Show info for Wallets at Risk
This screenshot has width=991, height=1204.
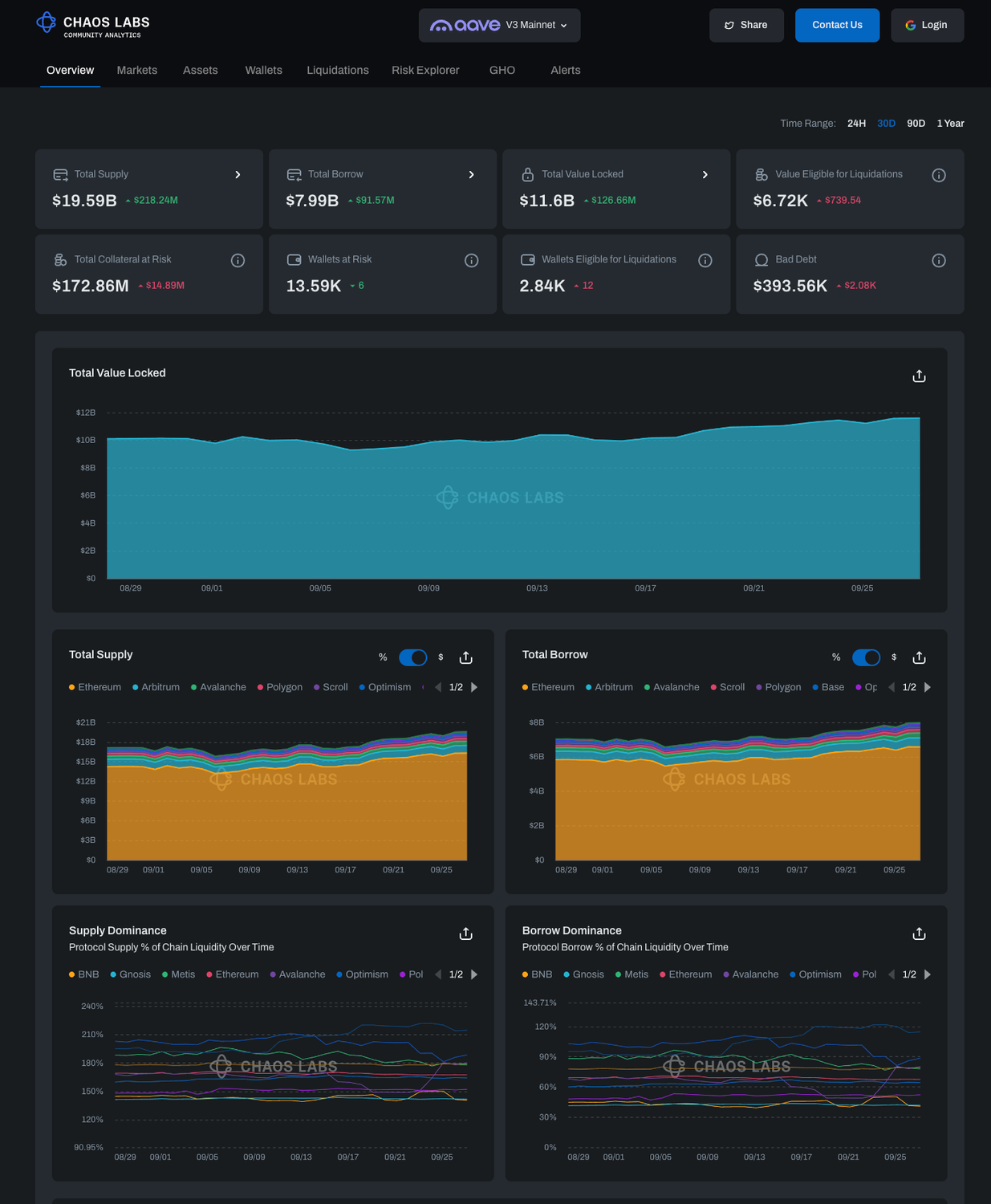471,261
